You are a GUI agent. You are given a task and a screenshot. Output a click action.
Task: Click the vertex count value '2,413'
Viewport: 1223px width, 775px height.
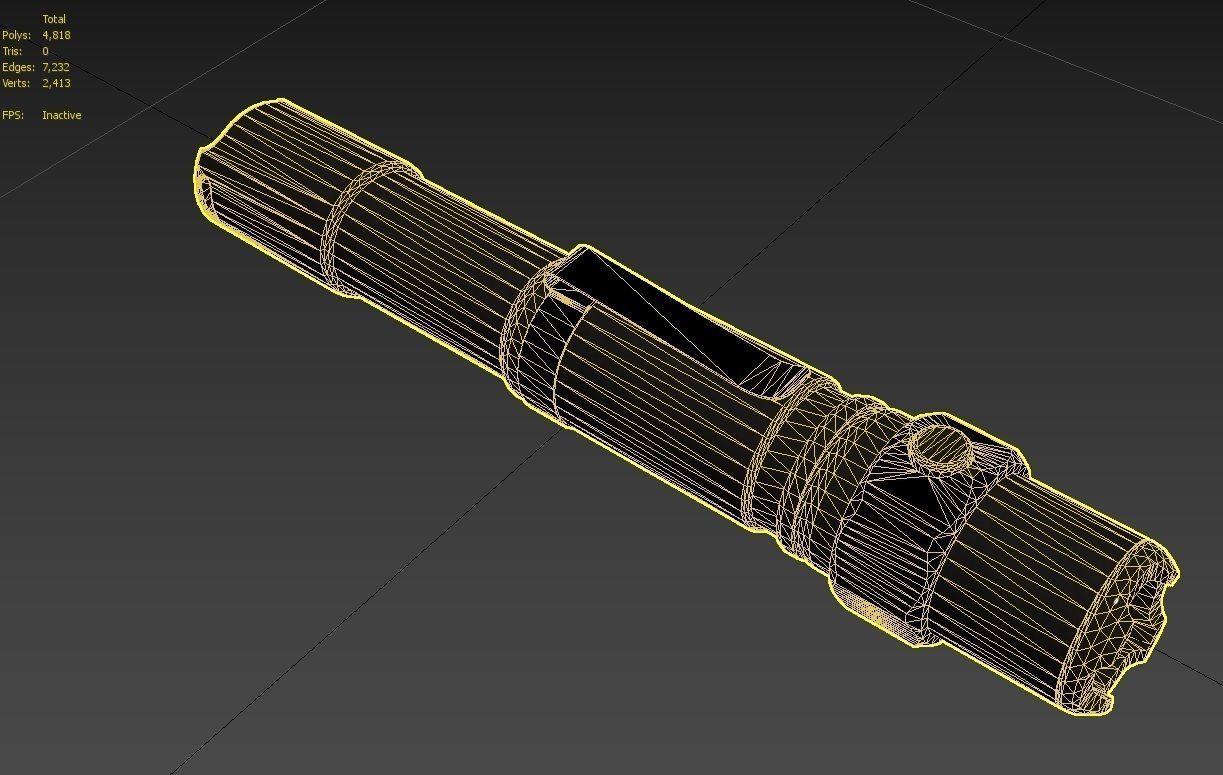pos(56,83)
